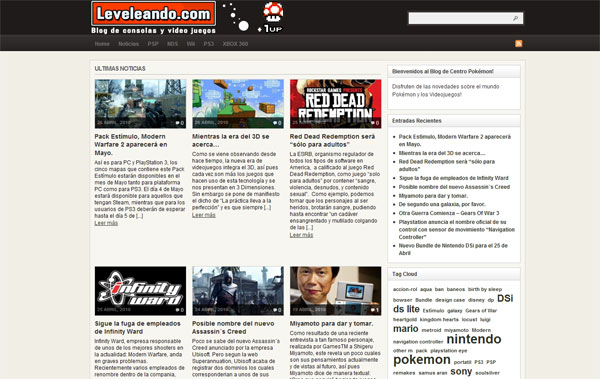Open comments bubble on Red Dead Redemption thumbnail
The width and height of the screenshot is (600, 379).
coord(375,123)
